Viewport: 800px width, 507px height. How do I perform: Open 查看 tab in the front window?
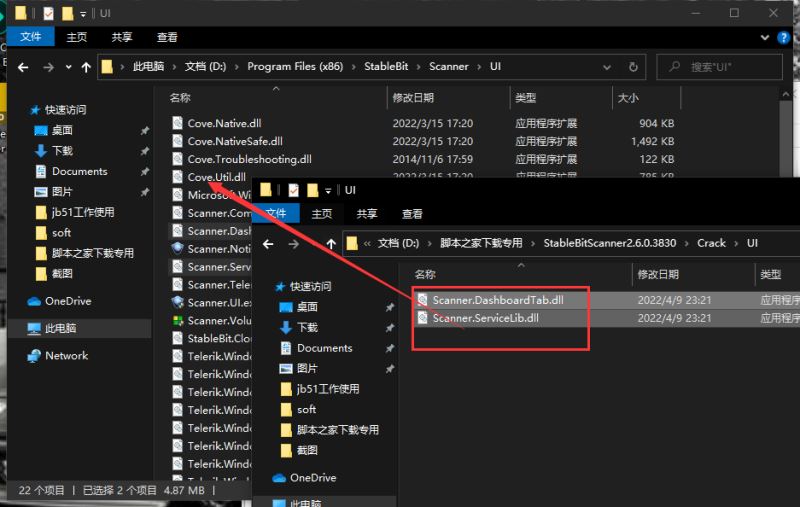click(412, 213)
